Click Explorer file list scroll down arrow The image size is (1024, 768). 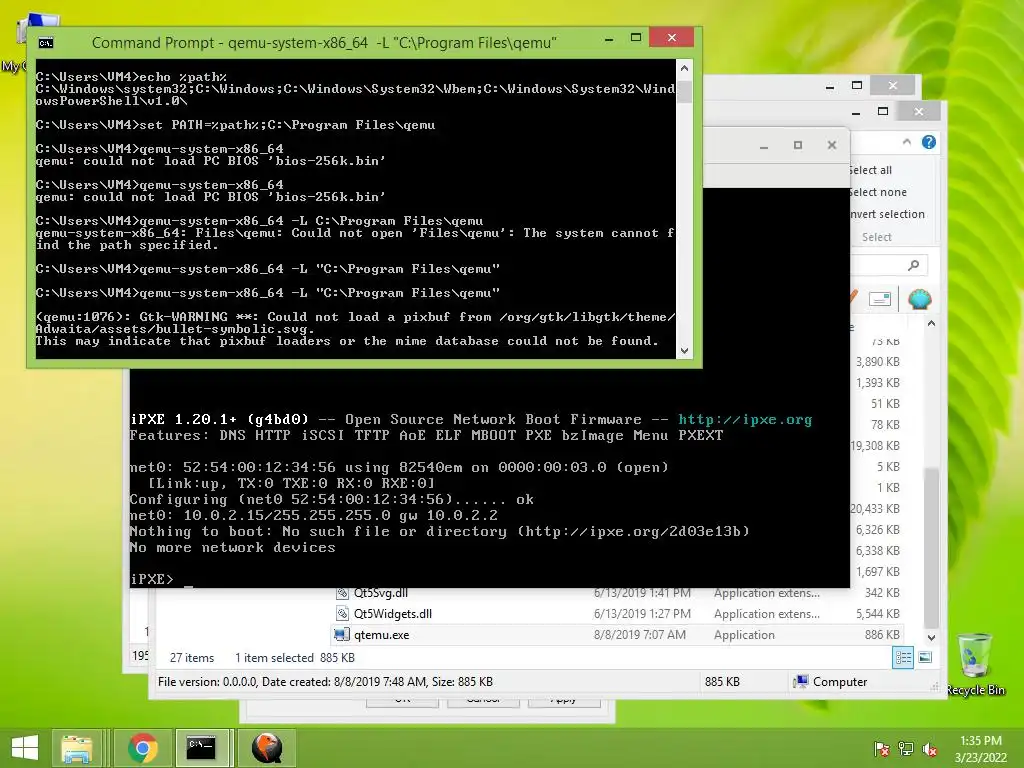[x=932, y=638]
